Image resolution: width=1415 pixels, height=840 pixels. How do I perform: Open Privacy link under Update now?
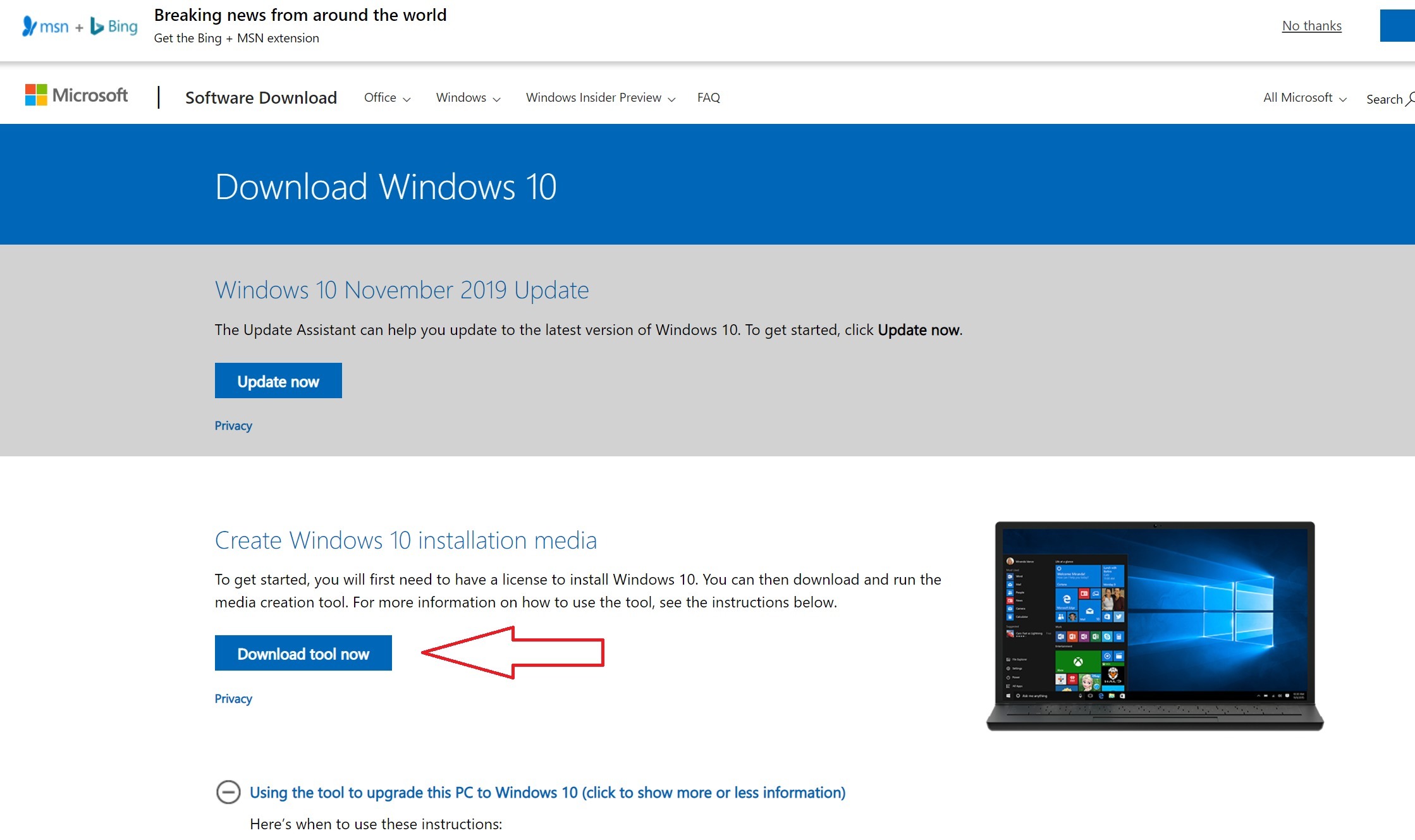click(233, 425)
